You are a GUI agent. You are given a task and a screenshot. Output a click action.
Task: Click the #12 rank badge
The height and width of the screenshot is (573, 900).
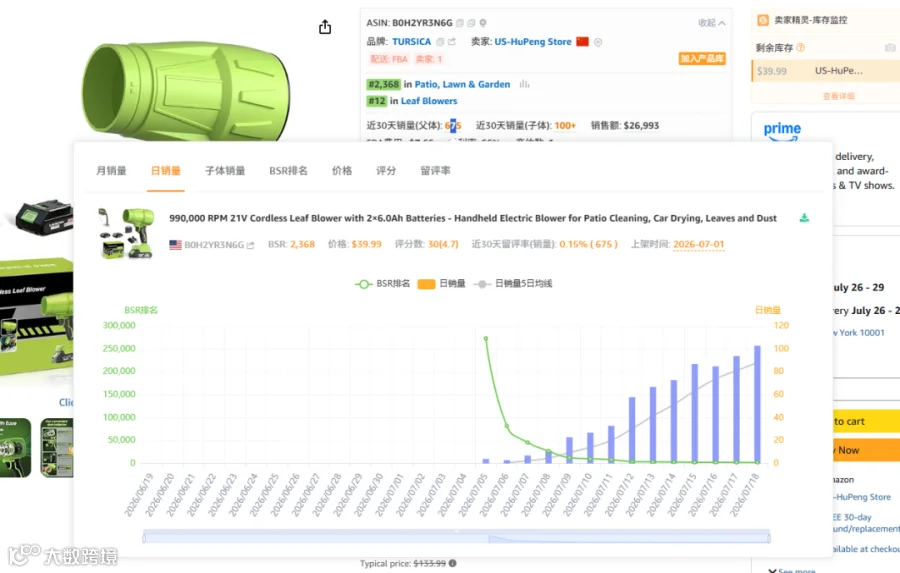click(377, 101)
